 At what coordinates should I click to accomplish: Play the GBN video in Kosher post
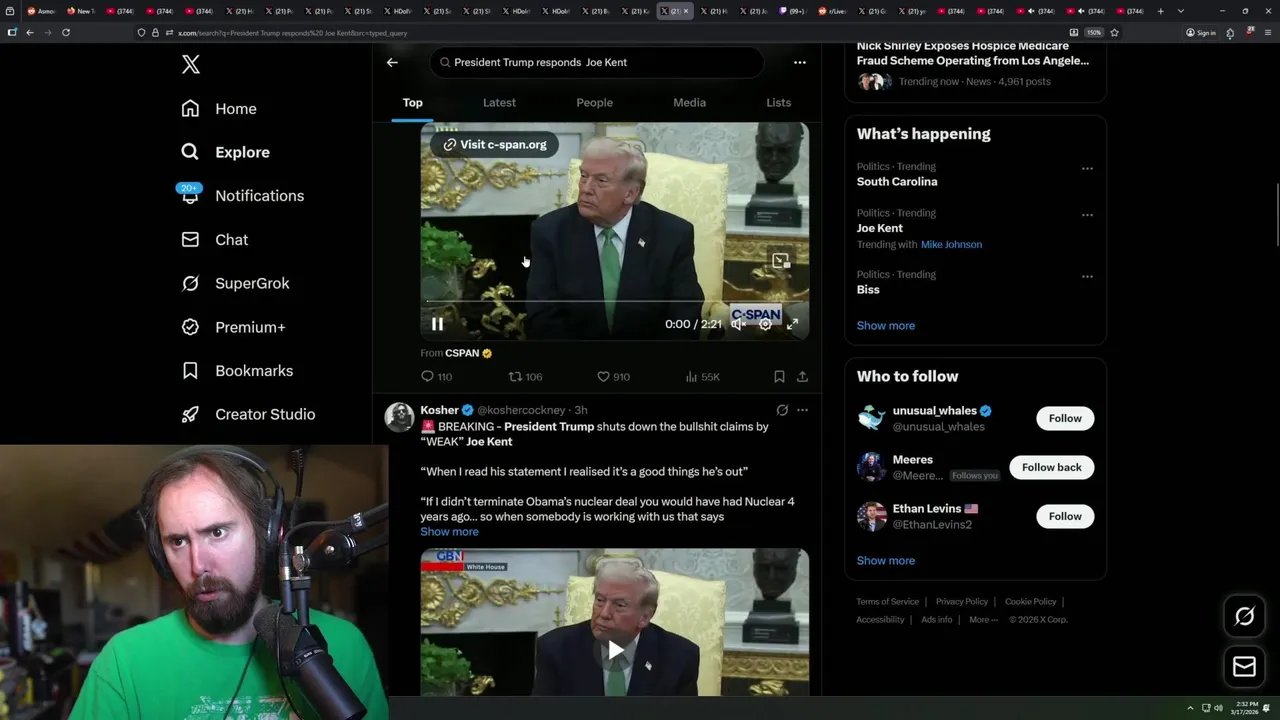click(615, 651)
